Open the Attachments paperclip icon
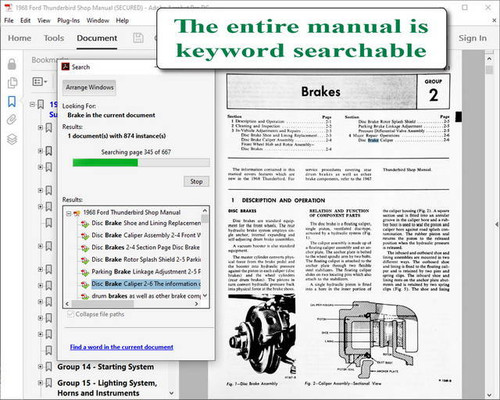This screenshot has width=500, height=400. [12, 119]
